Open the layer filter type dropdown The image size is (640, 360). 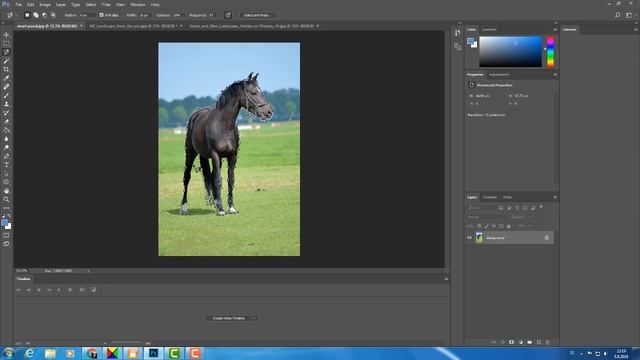click(482, 208)
